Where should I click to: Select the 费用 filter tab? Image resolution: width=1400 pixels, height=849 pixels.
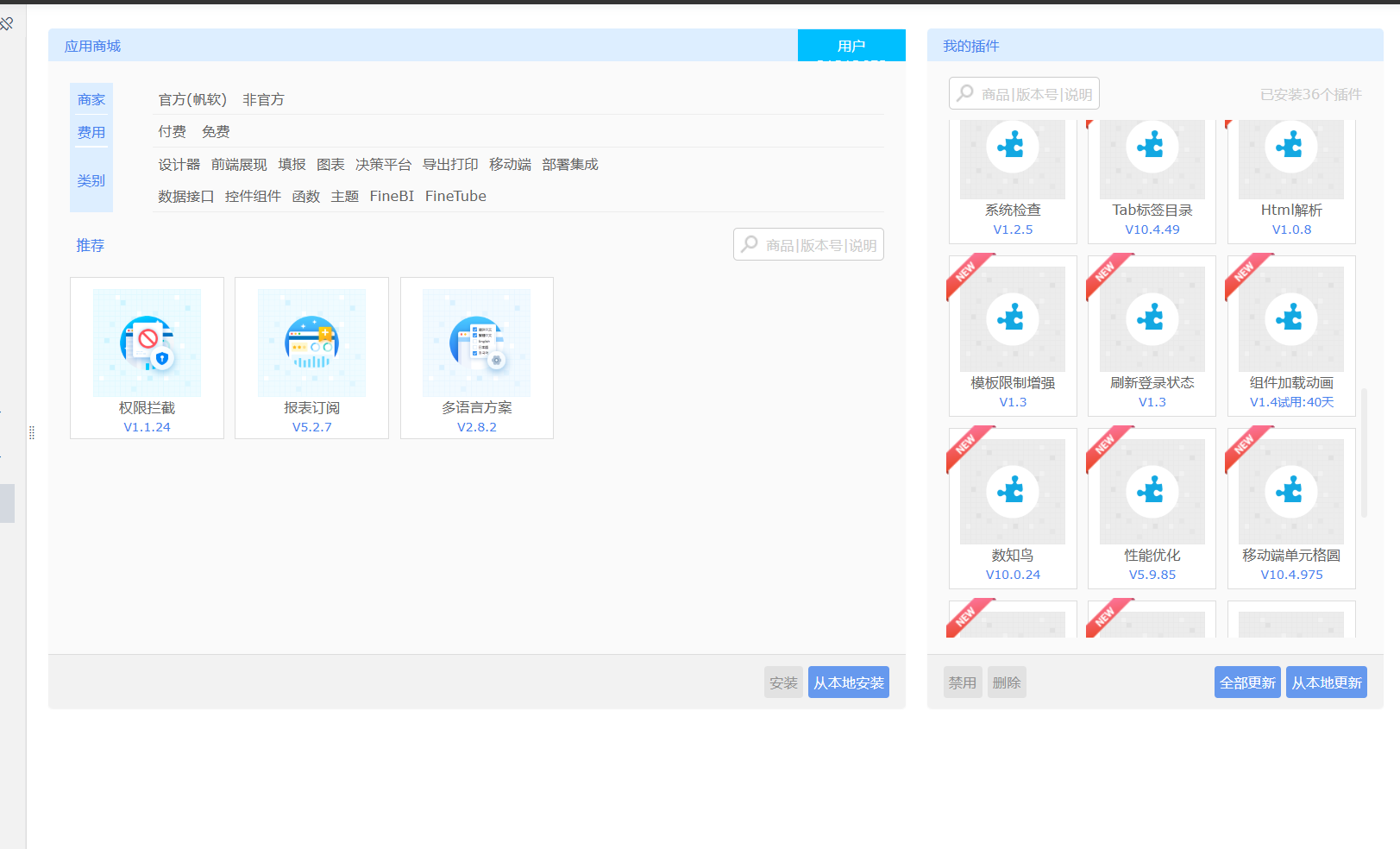(x=91, y=133)
